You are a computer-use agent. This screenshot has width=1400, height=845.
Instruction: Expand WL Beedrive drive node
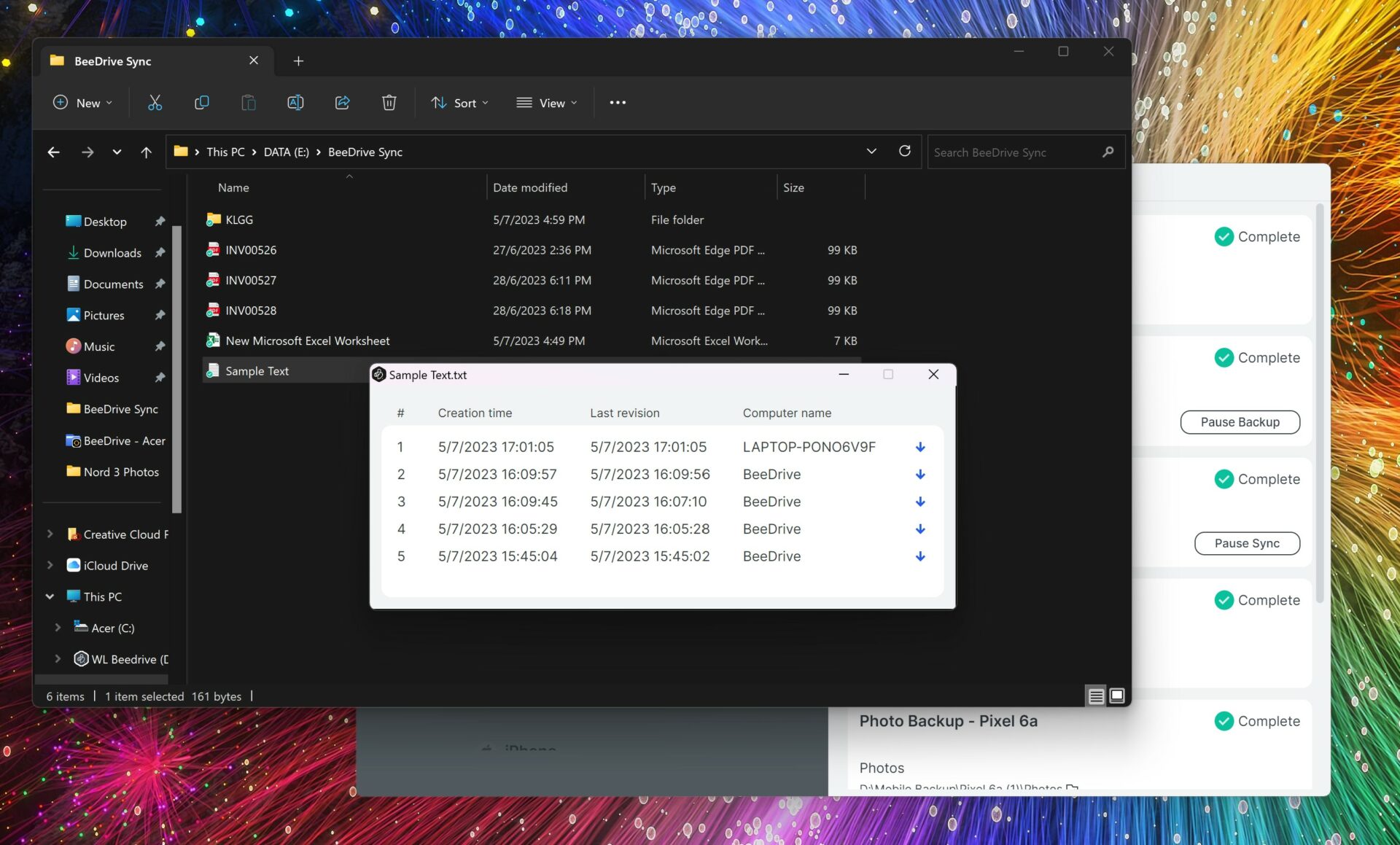[58, 659]
